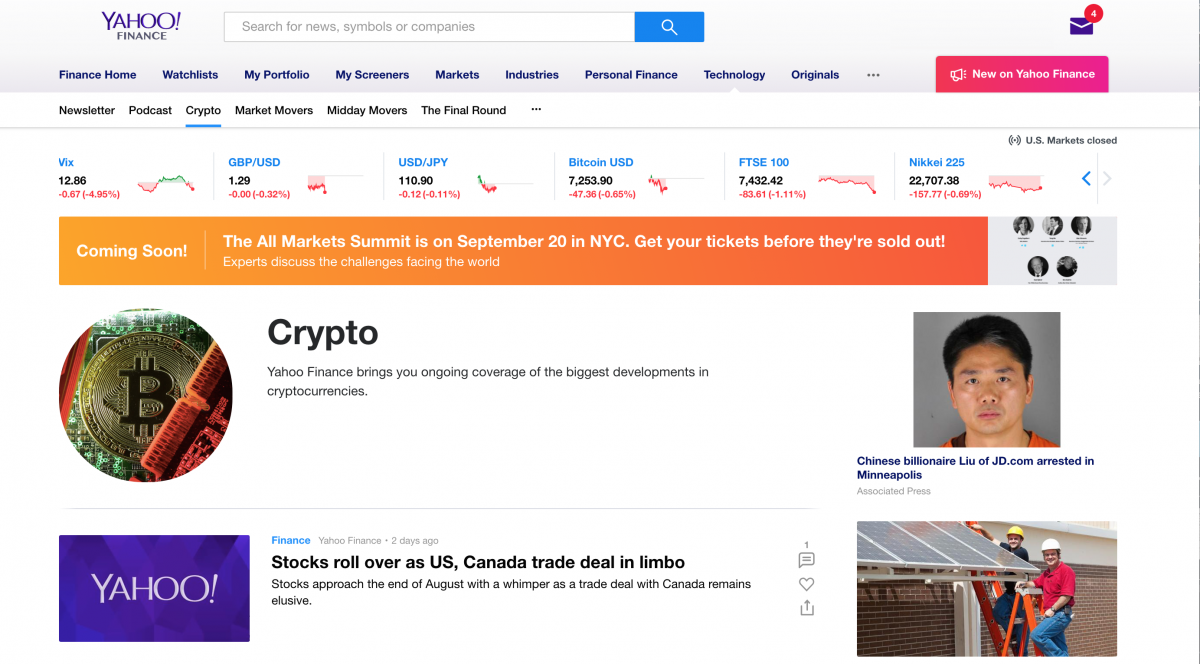
Task: Share the Stocks roll over article
Action: 806,608
